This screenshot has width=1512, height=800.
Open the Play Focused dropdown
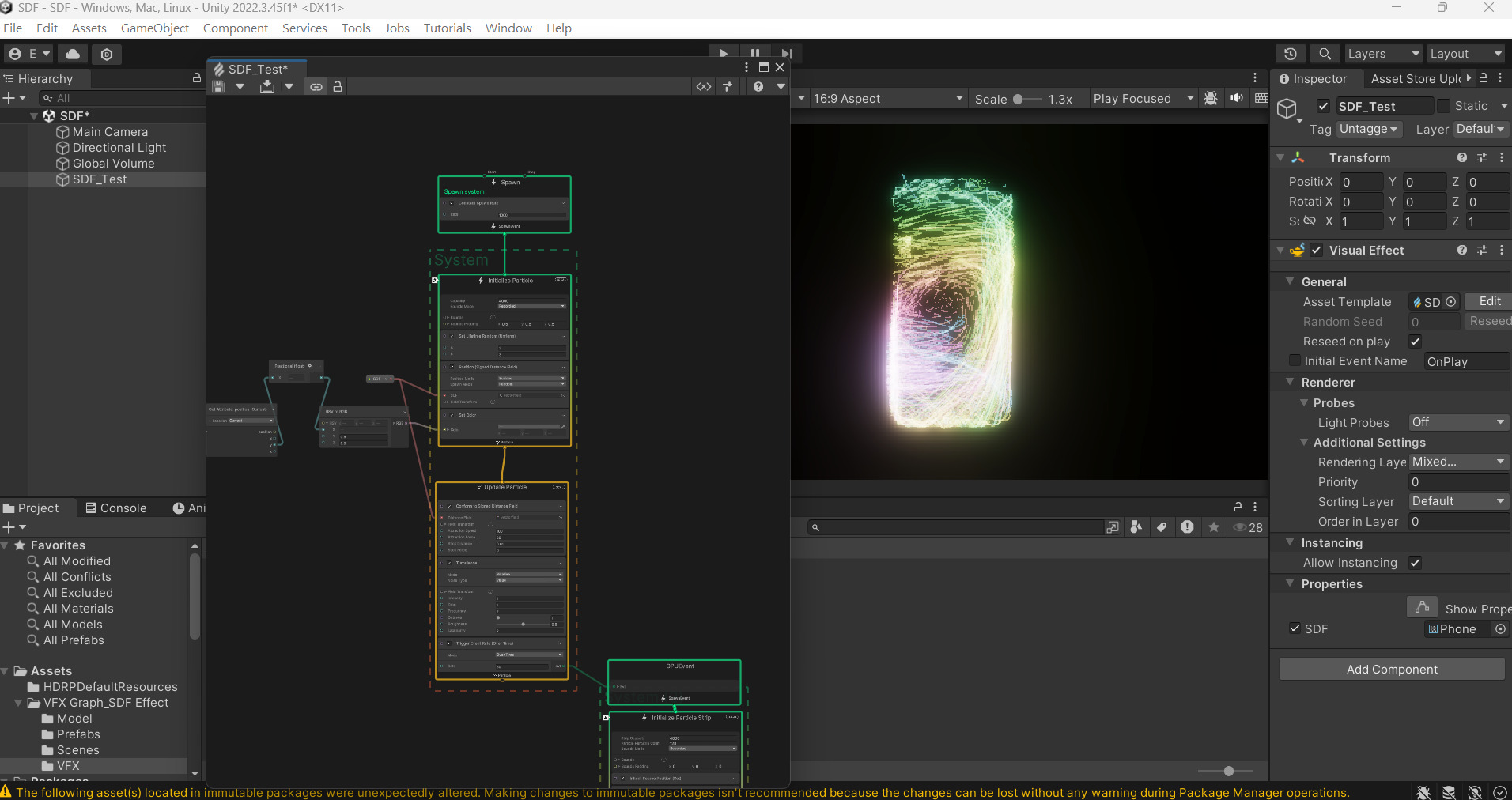pyautogui.click(x=1143, y=98)
